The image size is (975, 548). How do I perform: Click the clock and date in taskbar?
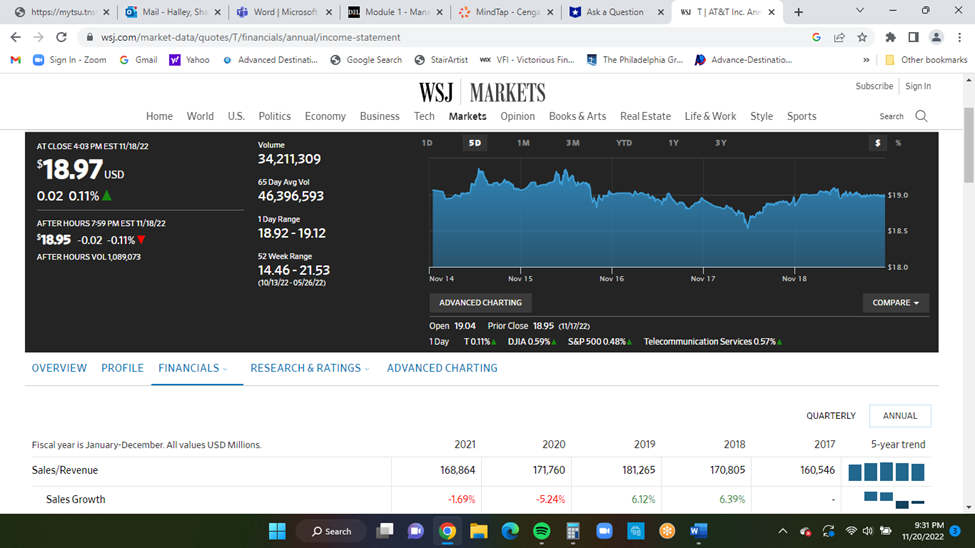pos(923,531)
